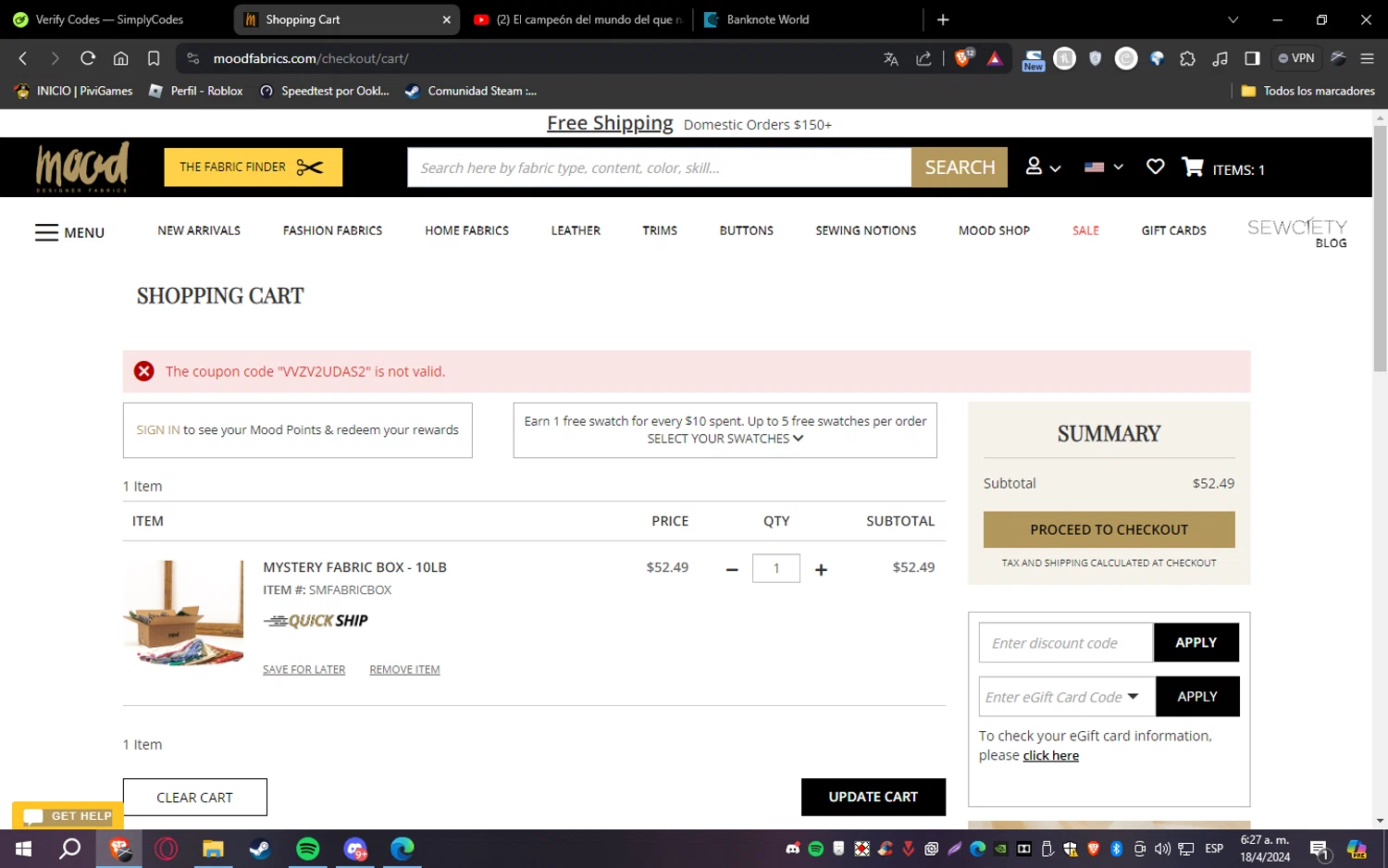This screenshot has height=868, width=1388.
Task: Open Steam from the taskbar
Action: tap(260, 849)
